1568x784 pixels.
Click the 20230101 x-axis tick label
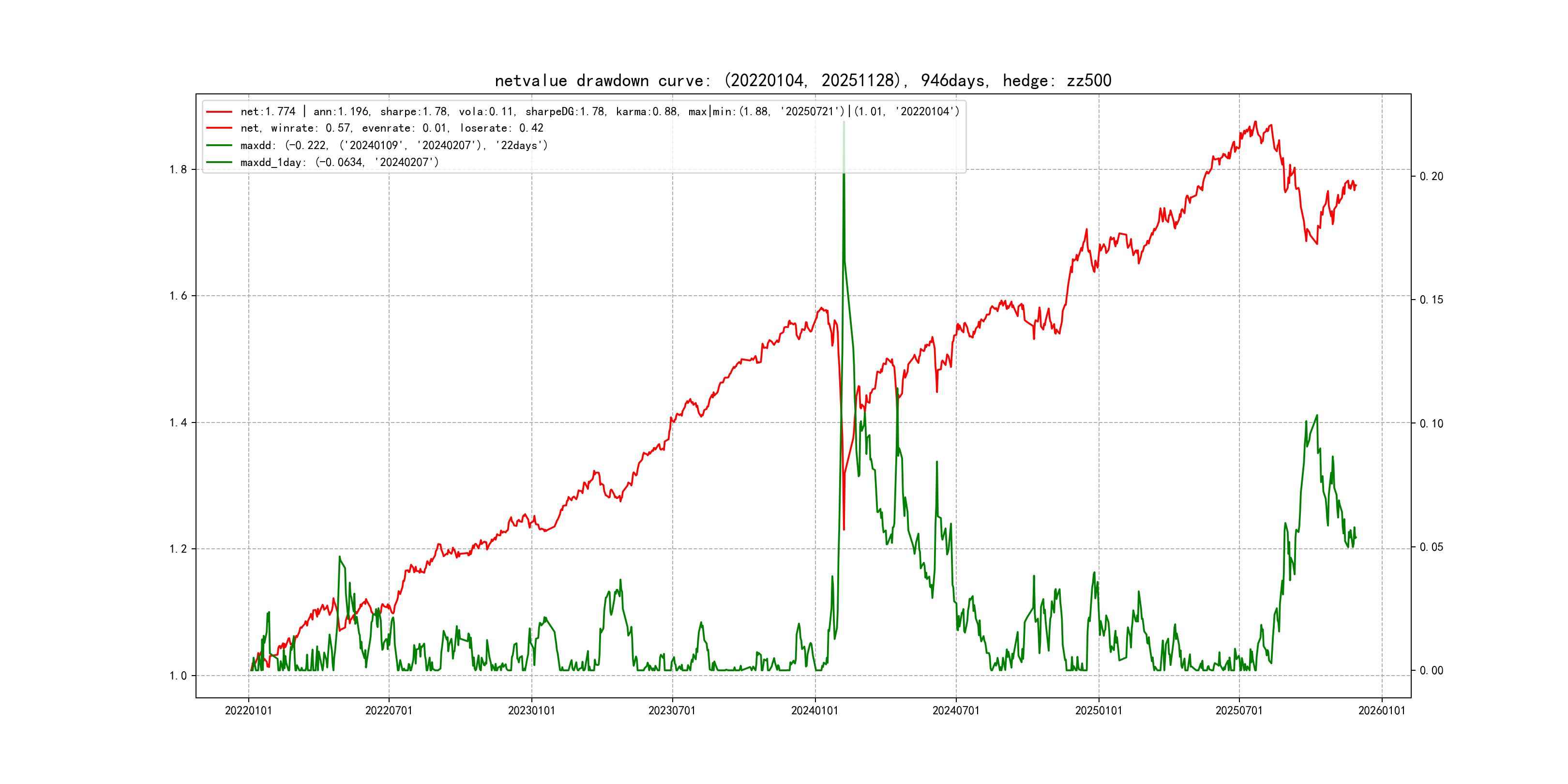[x=531, y=710]
